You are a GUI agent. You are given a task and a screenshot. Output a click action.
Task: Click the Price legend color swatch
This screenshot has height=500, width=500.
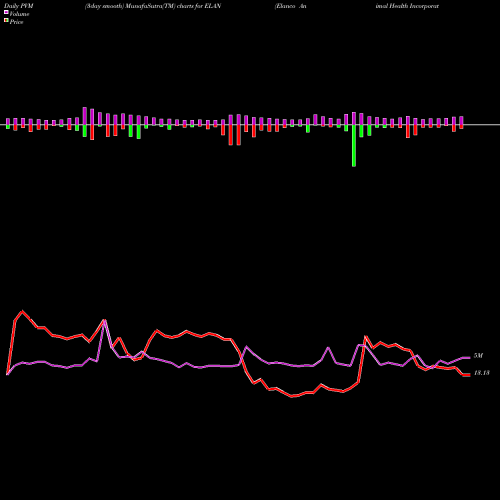(6, 21)
